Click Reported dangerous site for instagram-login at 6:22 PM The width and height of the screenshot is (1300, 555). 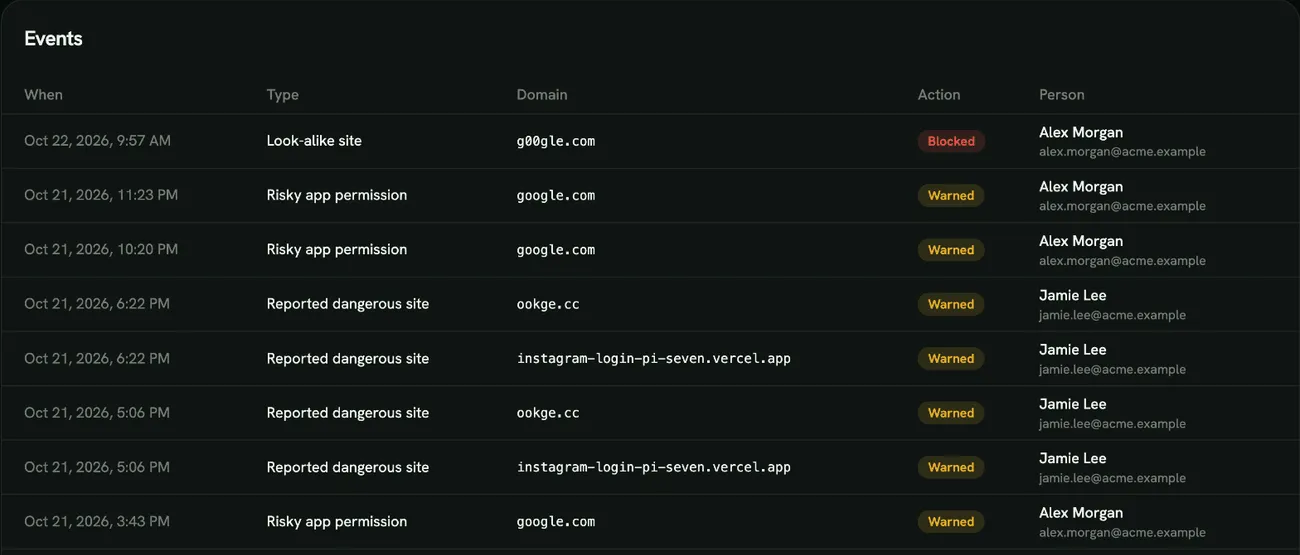[x=348, y=358]
